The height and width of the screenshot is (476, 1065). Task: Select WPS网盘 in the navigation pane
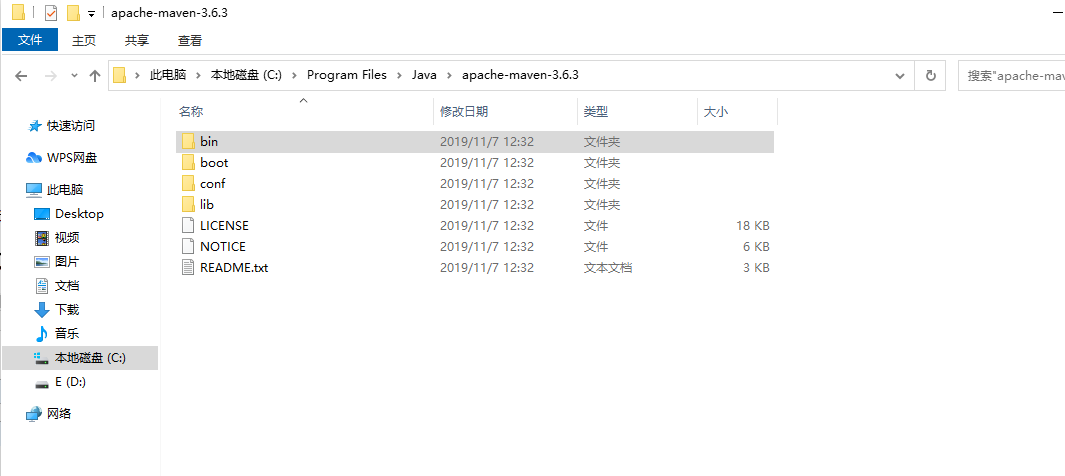(x=72, y=158)
